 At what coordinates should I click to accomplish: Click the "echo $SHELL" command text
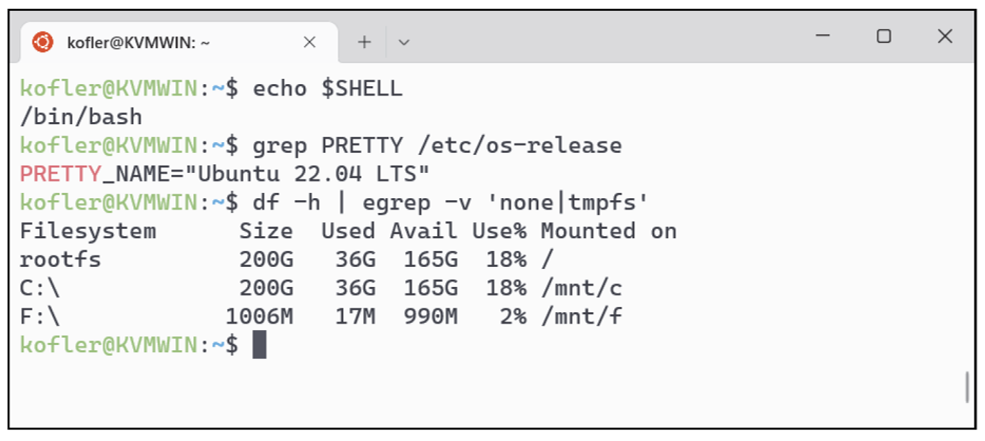click(328, 88)
